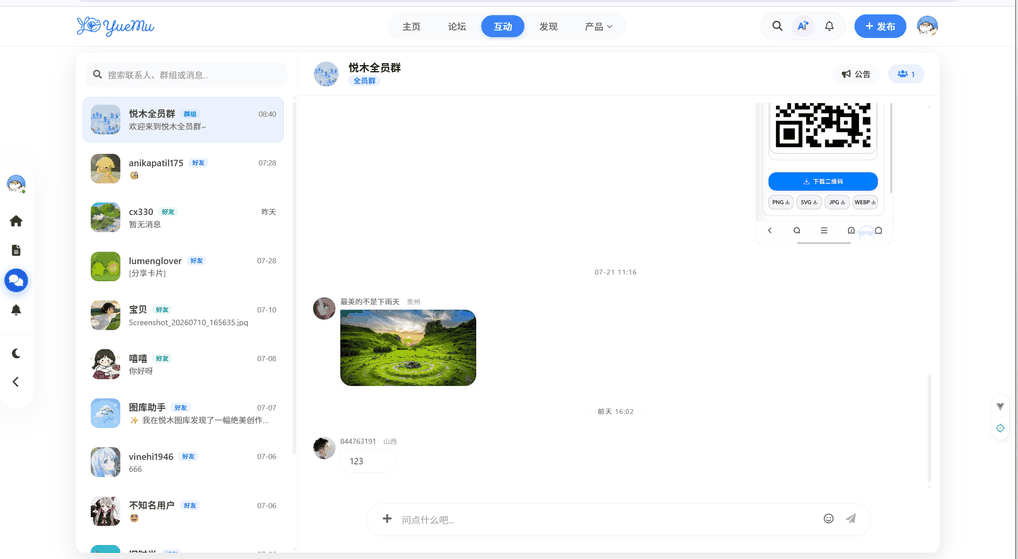Image resolution: width=1018 pixels, height=559 pixels.
Task: Open chat with lumenglover
Action: point(183,266)
